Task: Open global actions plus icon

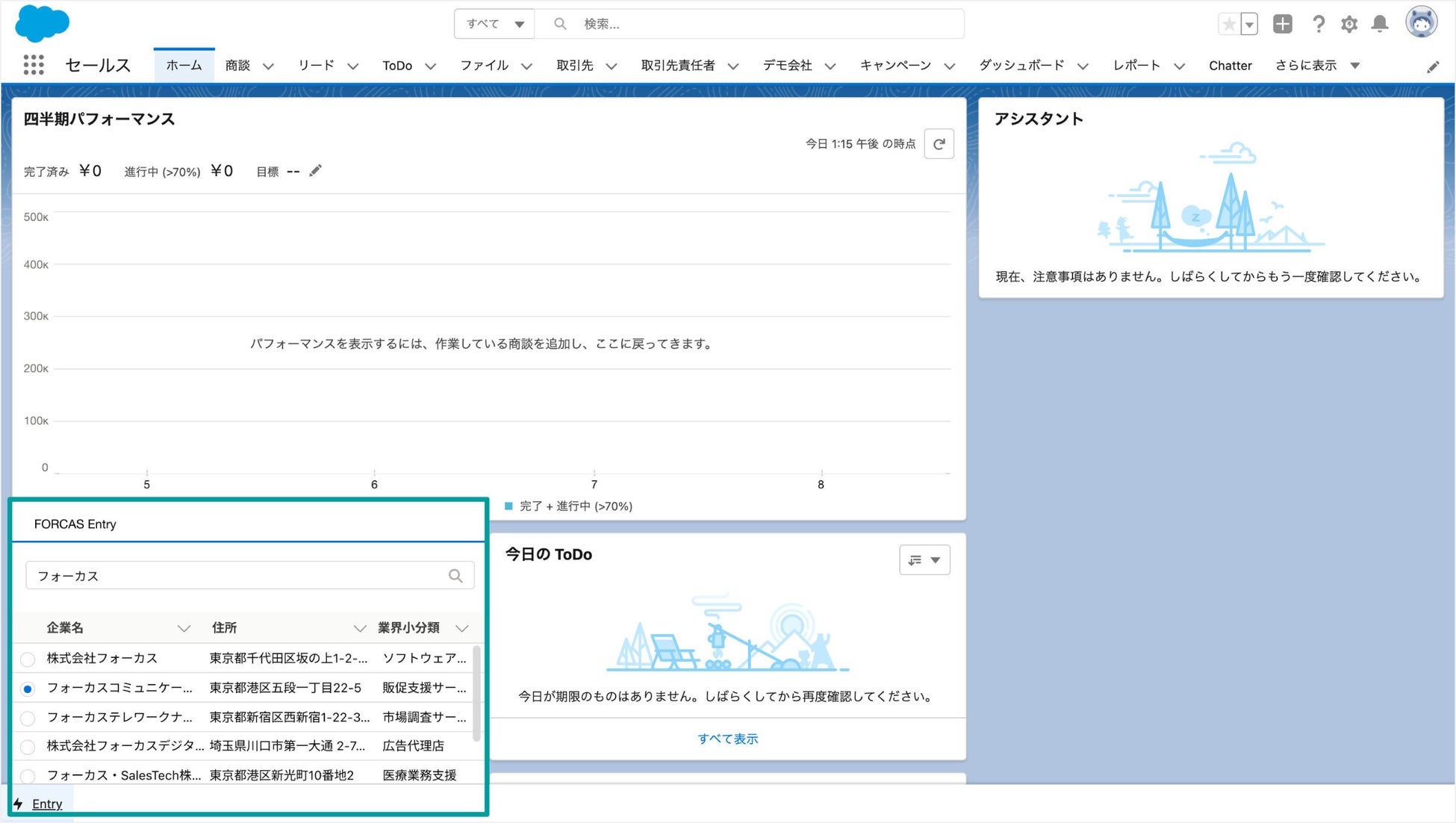Action: 1283,24
